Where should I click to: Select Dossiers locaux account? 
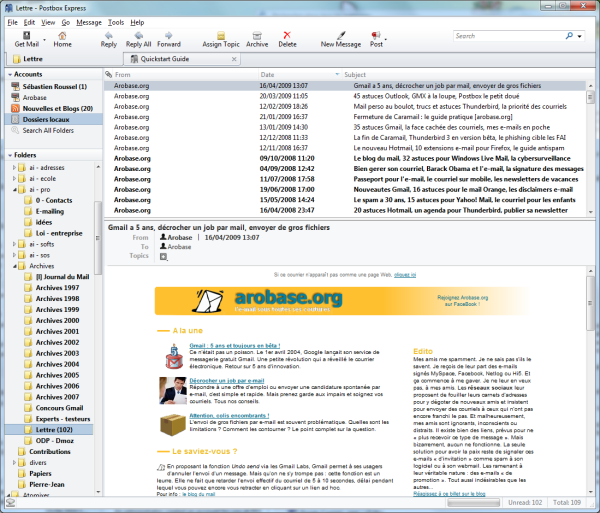[54, 119]
